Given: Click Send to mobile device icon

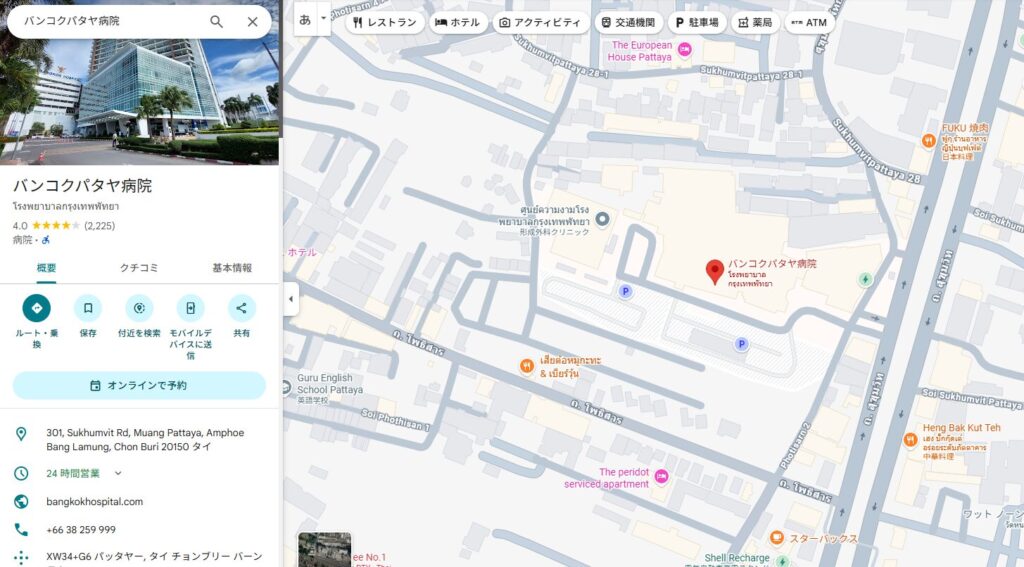Looking at the screenshot, I should 190,308.
